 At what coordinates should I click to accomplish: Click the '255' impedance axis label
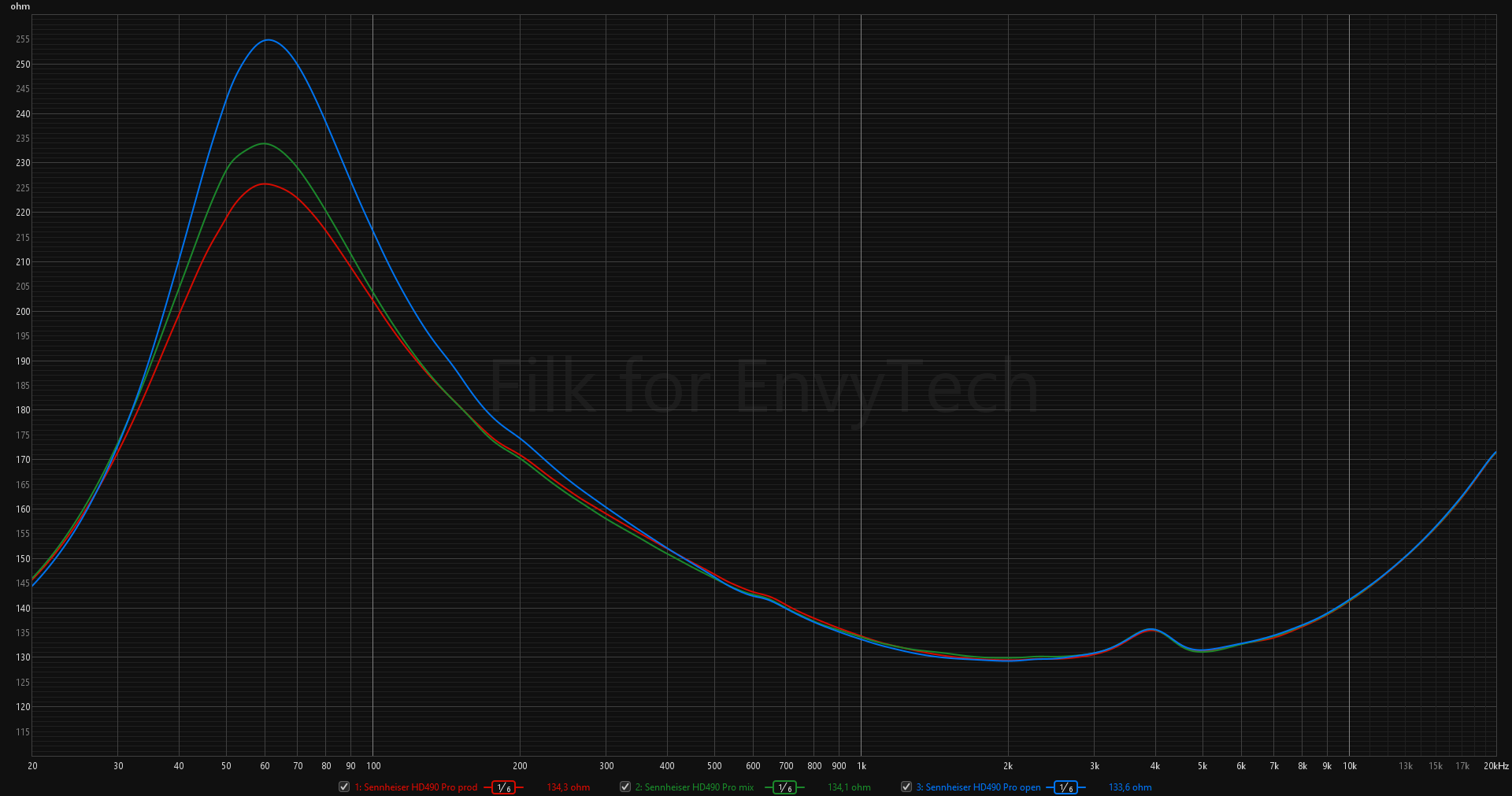tap(23, 39)
